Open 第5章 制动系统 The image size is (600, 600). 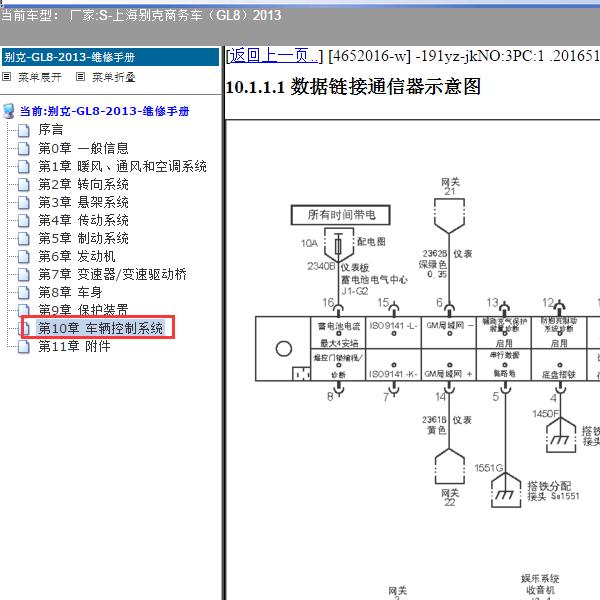(x=83, y=238)
